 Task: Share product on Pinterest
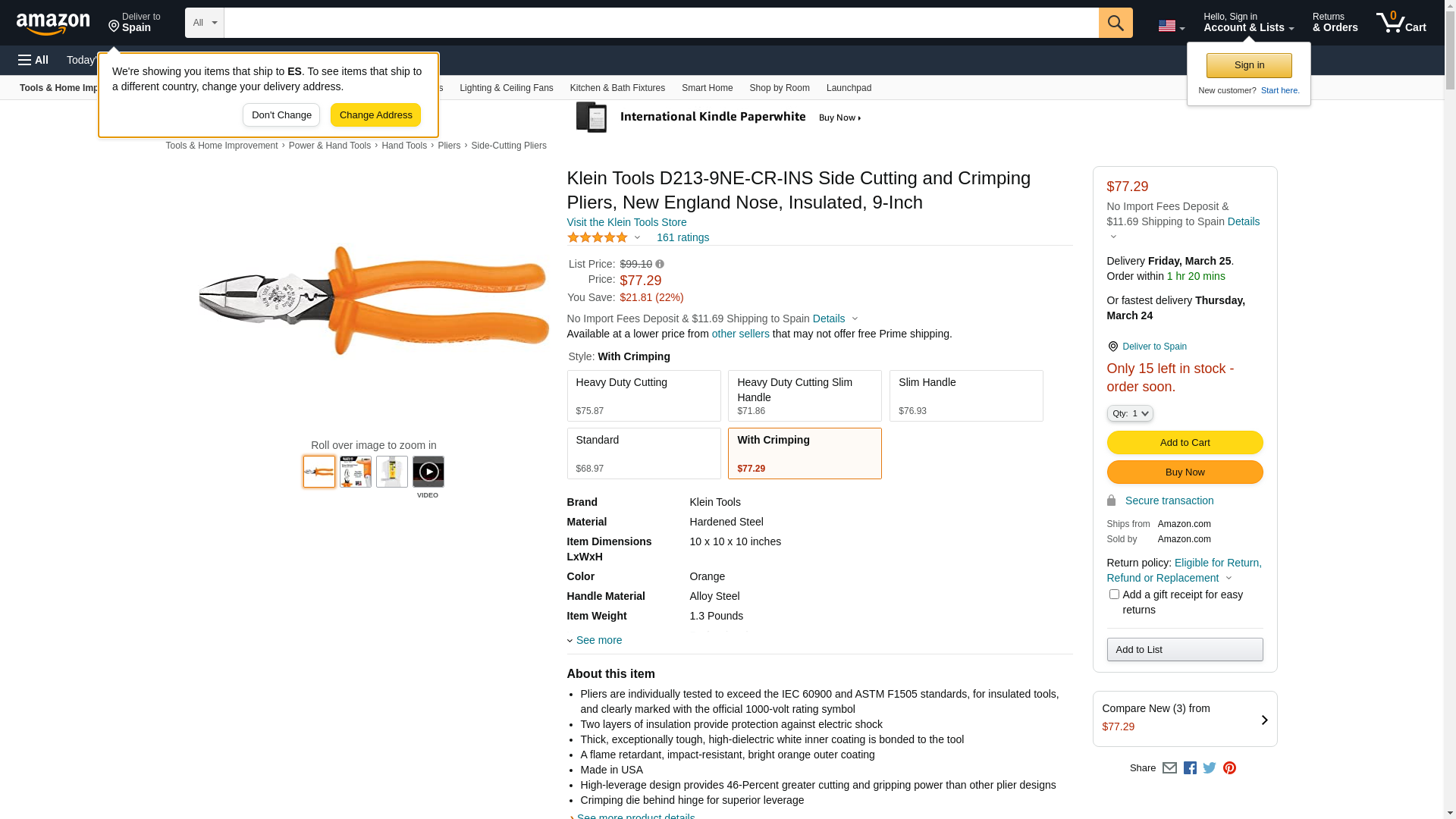point(1229,768)
